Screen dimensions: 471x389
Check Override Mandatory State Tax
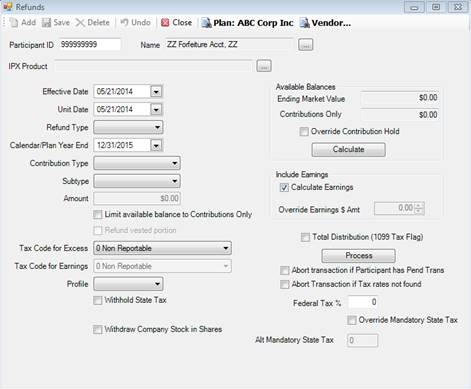click(352, 320)
